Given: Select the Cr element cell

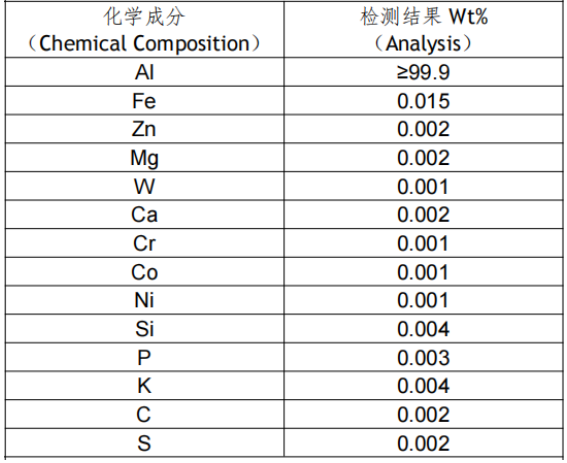Looking at the screenshot, I should [145, 243].
